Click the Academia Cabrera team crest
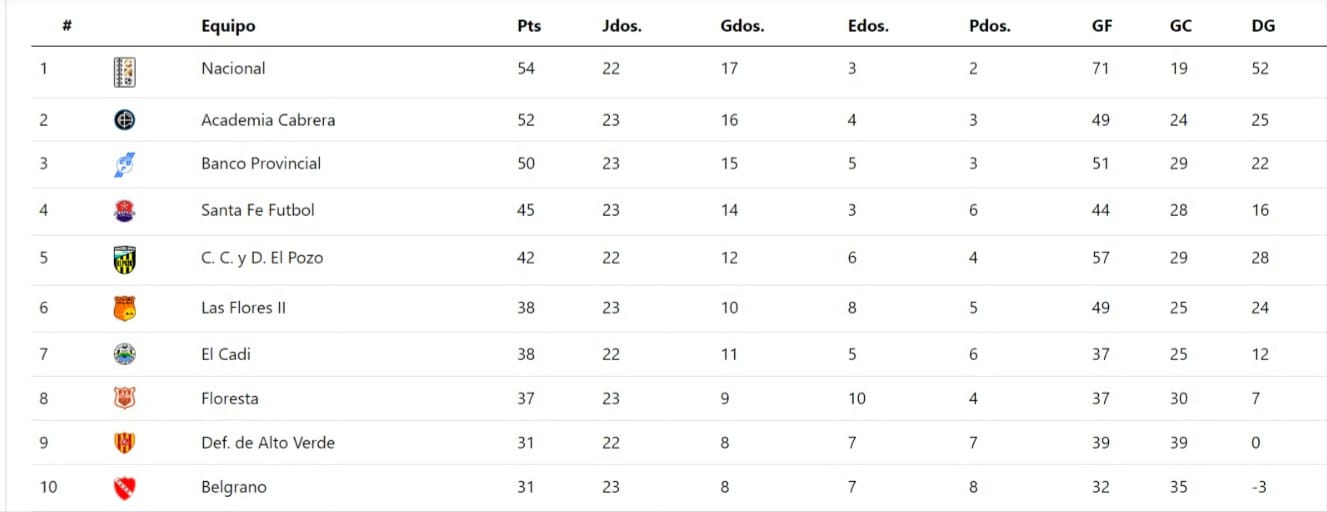 [125, 120]
